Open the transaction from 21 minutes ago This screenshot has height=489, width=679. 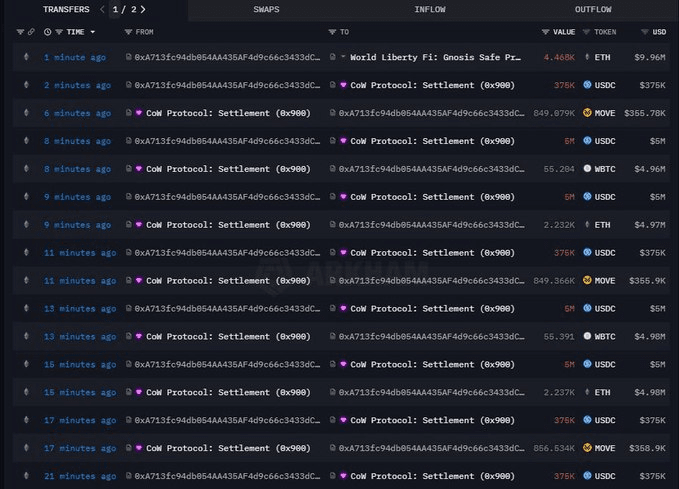80,476
